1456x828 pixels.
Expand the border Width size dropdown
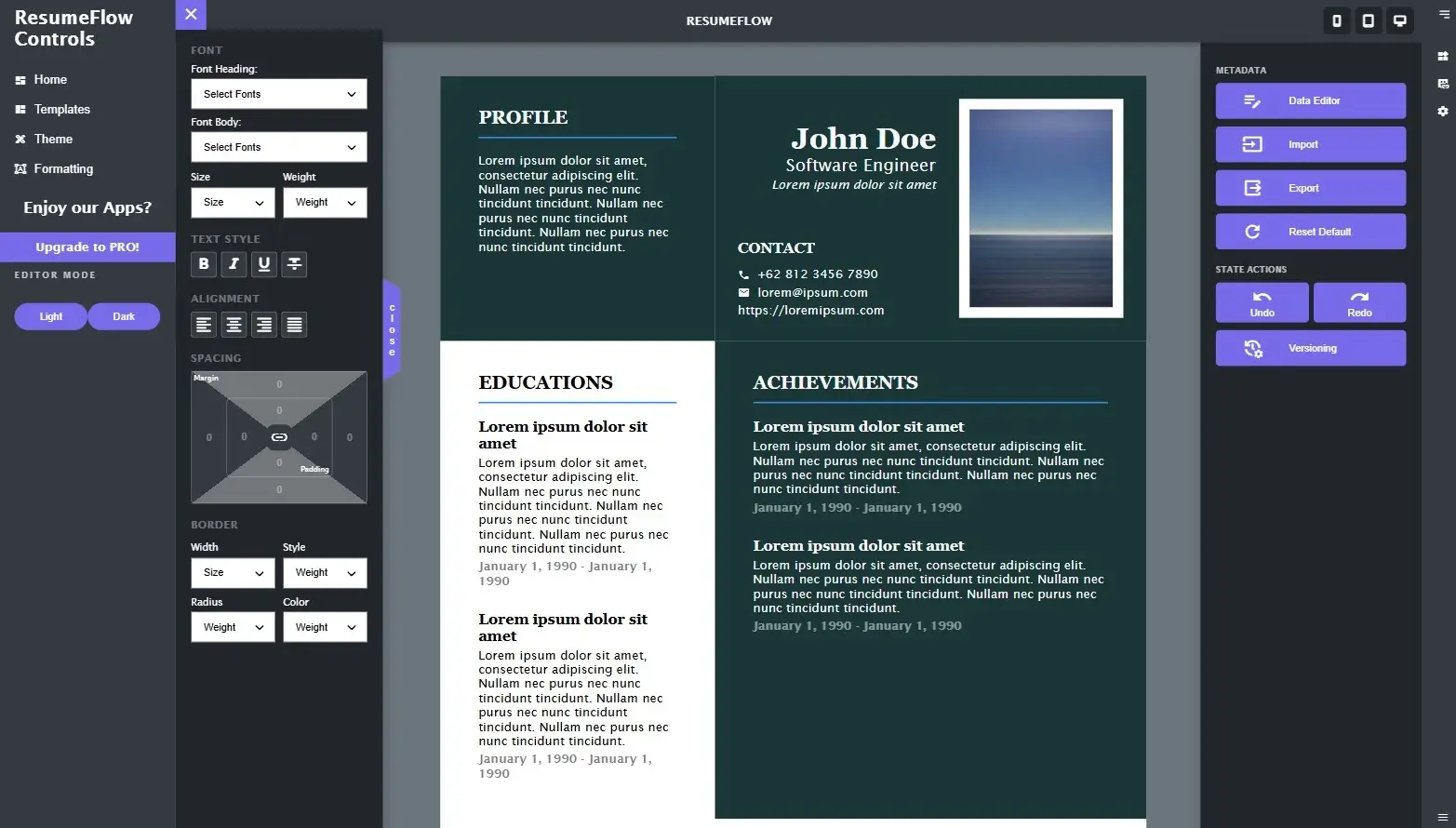click(x=232, y=572)
